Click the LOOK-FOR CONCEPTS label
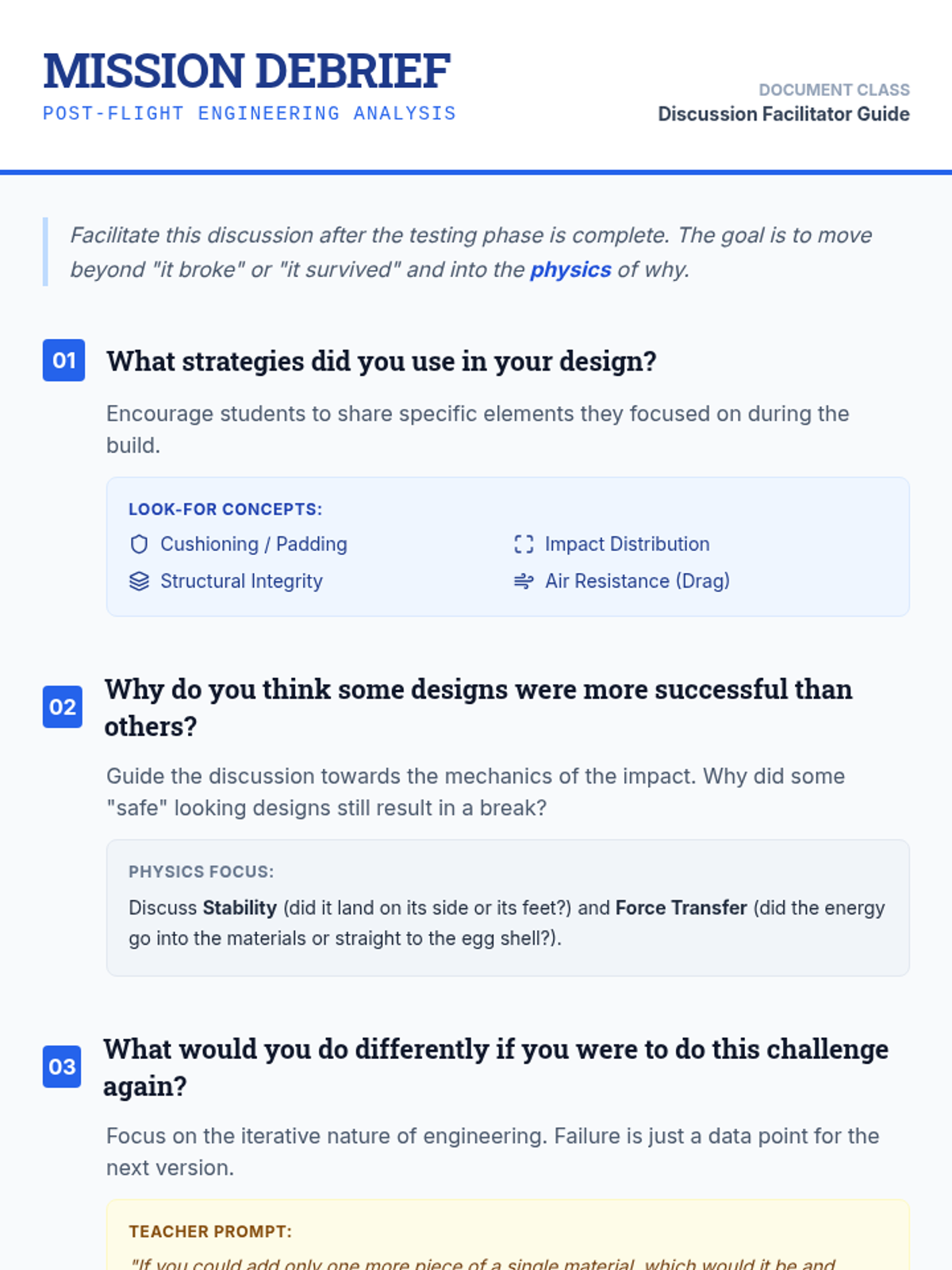 coord(225,509)
